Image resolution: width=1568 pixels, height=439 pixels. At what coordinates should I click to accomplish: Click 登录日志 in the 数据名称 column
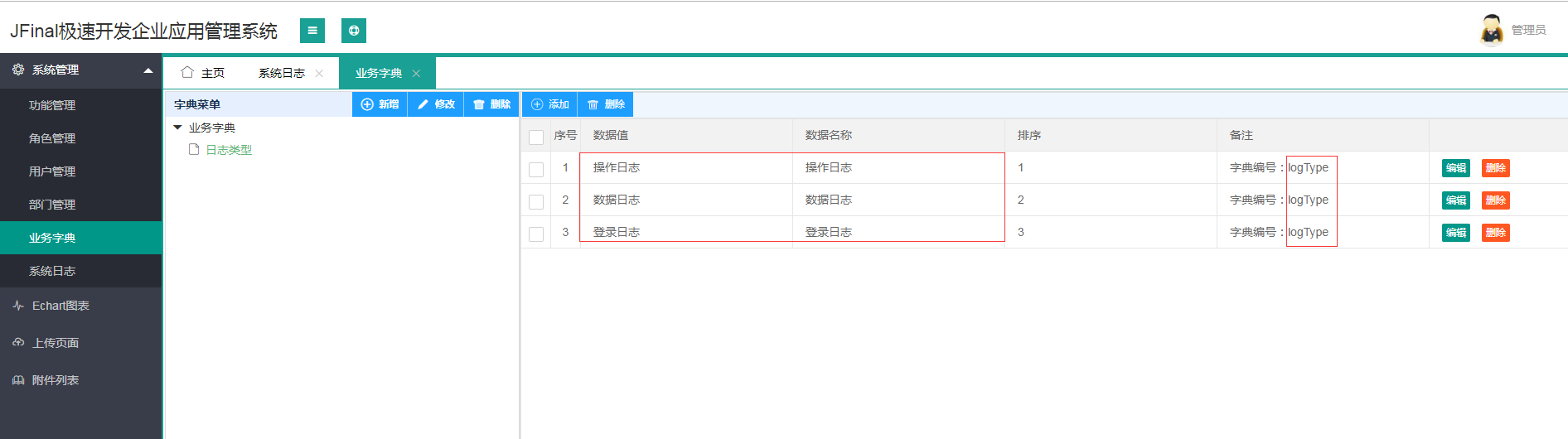[829, 232]
